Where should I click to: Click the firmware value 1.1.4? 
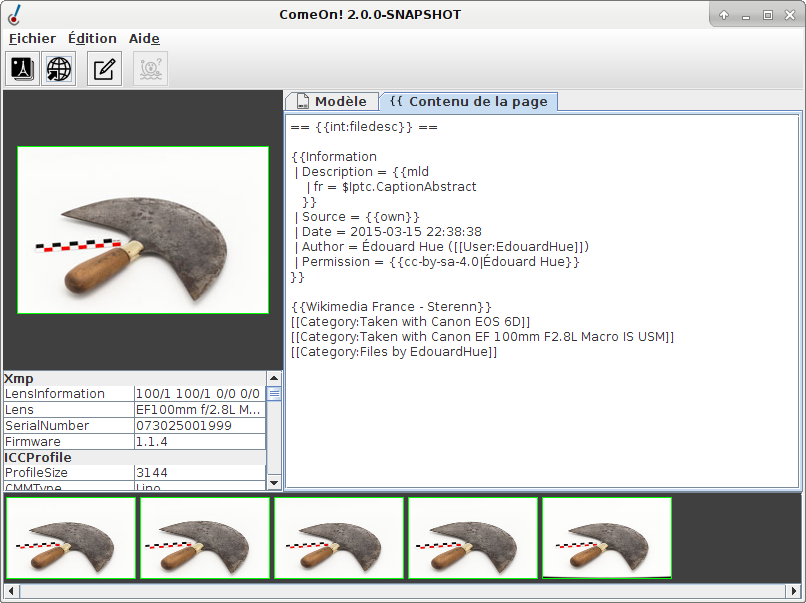coord(200,442)
